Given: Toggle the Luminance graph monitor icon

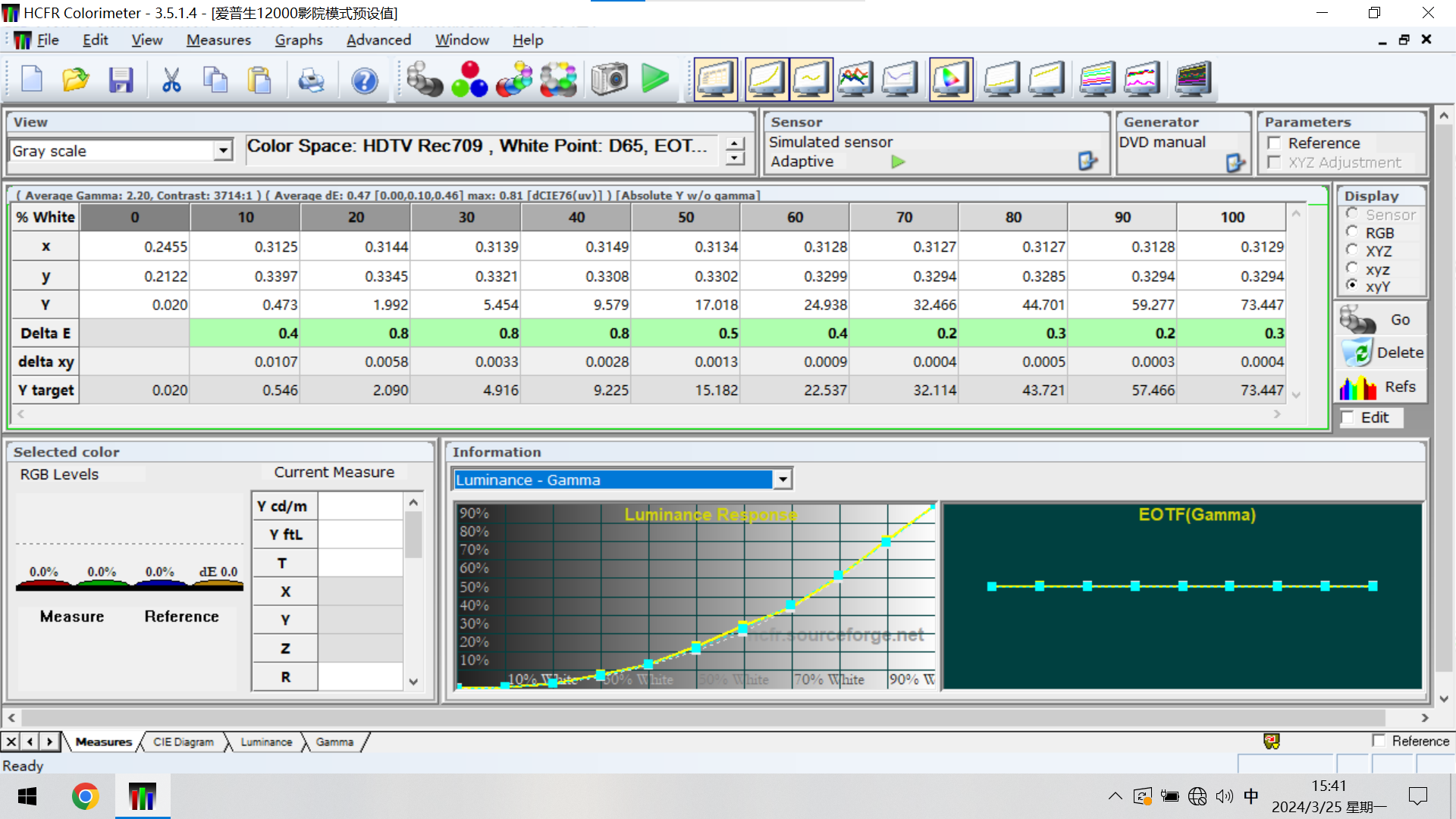Looking at the screenshot, I should (x=767, y=79).
